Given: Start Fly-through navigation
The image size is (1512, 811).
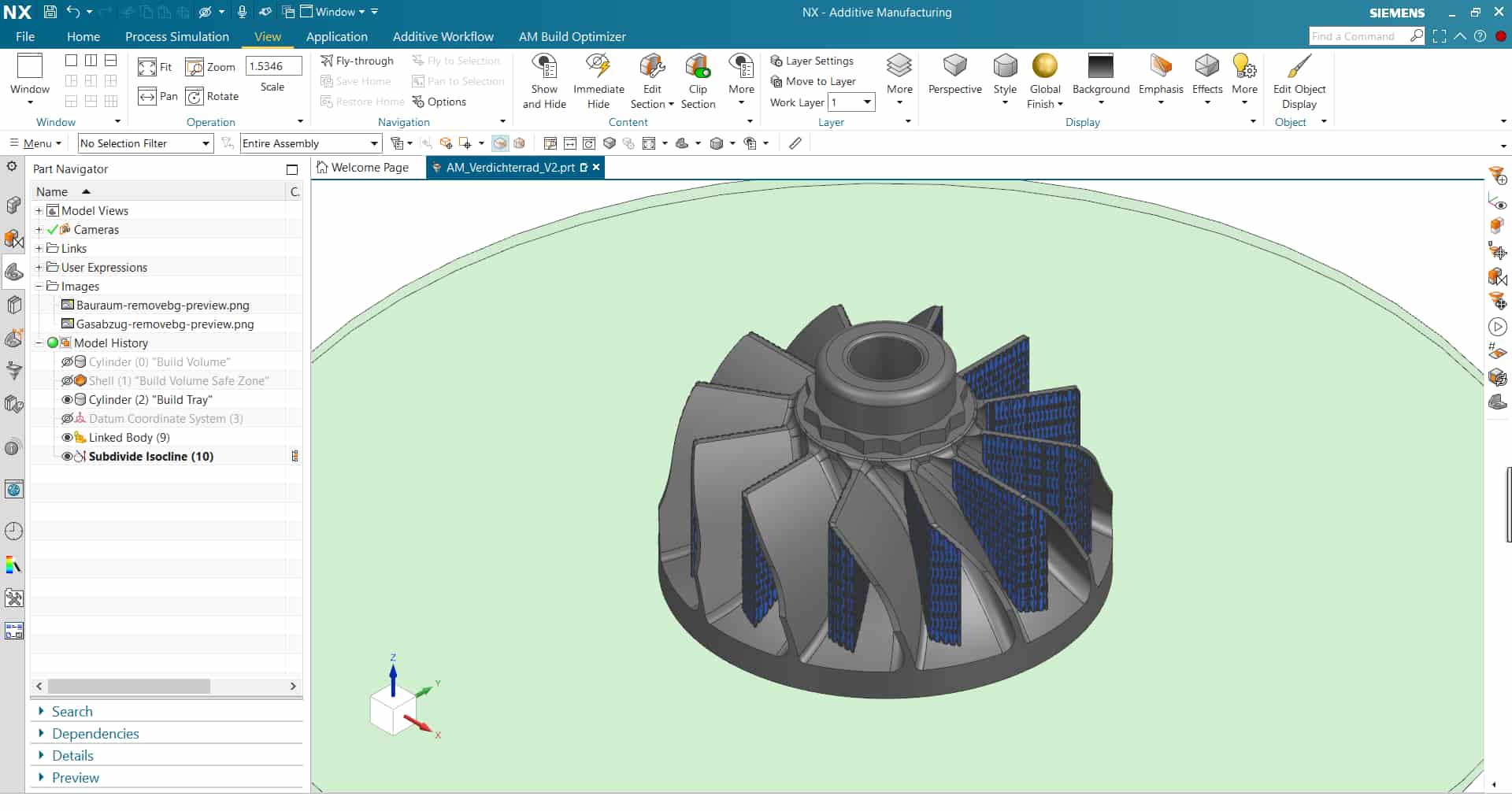Looking at the screenshot, I should 357,61.
